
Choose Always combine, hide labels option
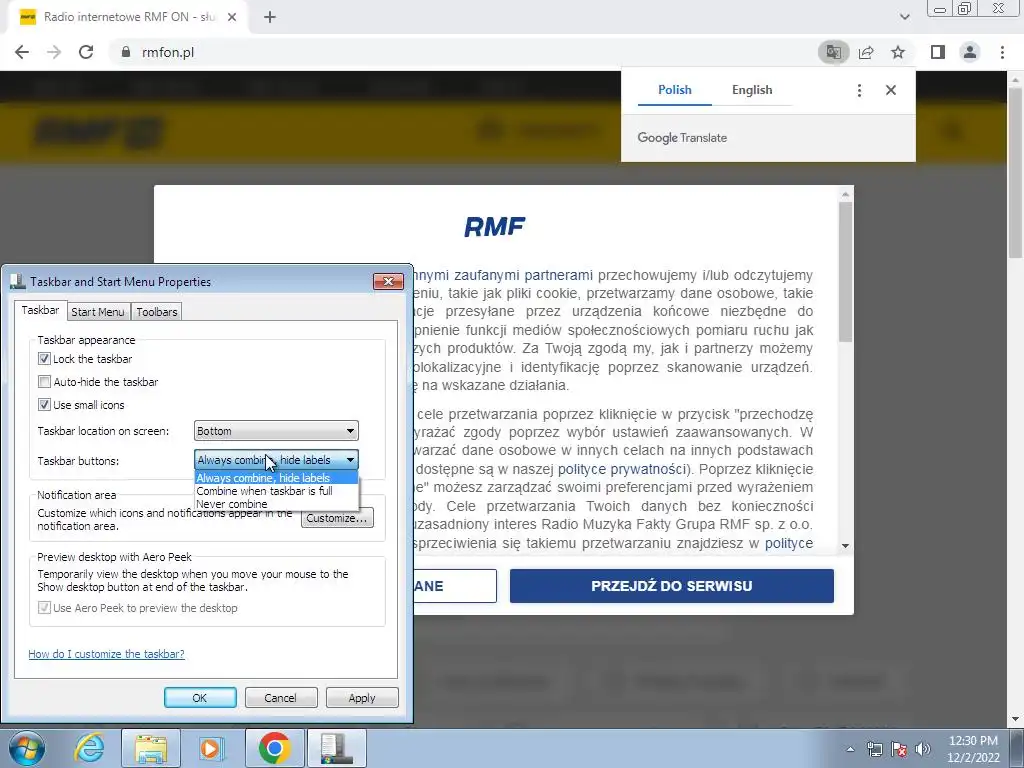tap(276, 478)
